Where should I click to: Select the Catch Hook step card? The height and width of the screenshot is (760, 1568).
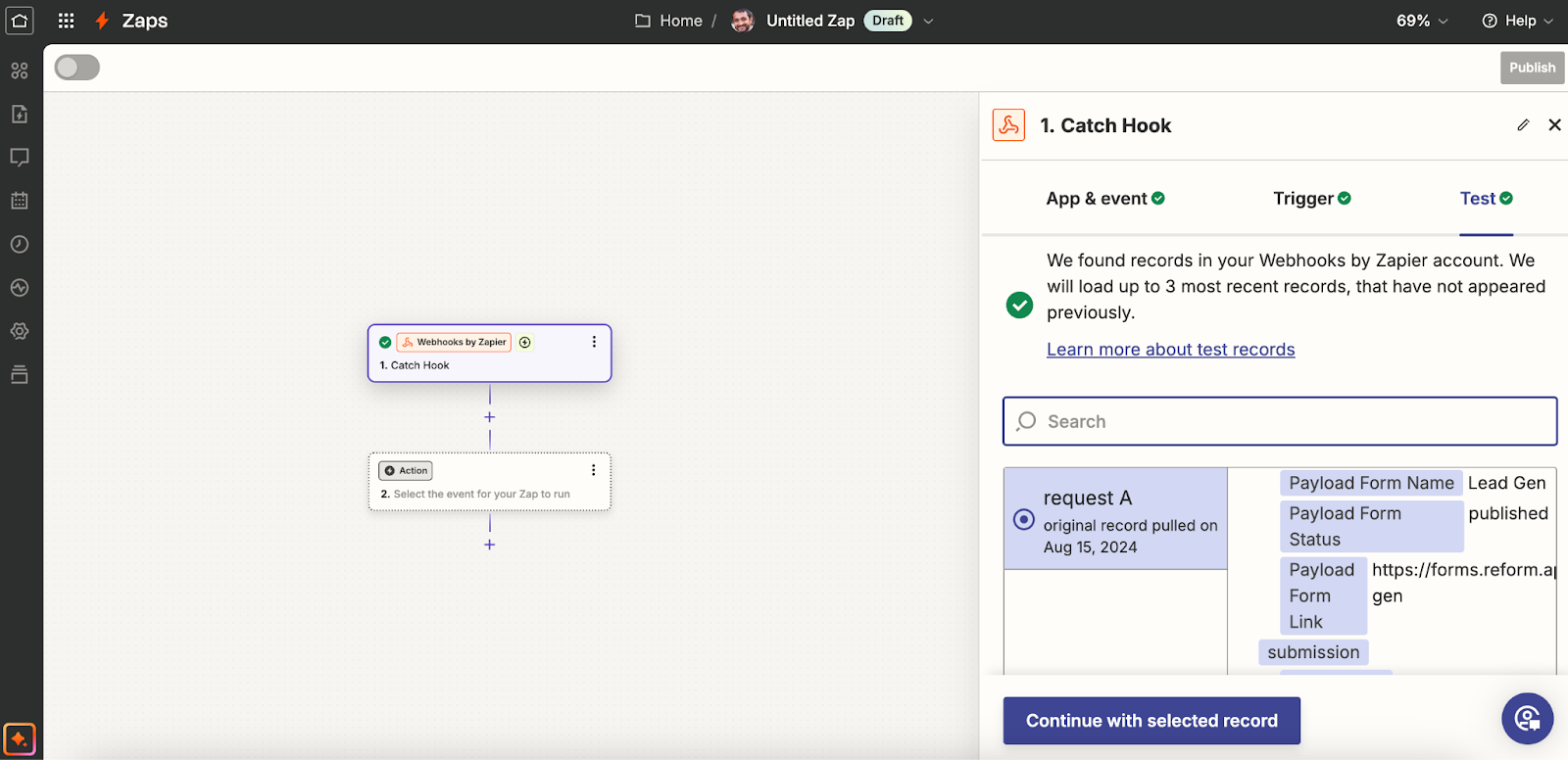click(x=490, y=354)
